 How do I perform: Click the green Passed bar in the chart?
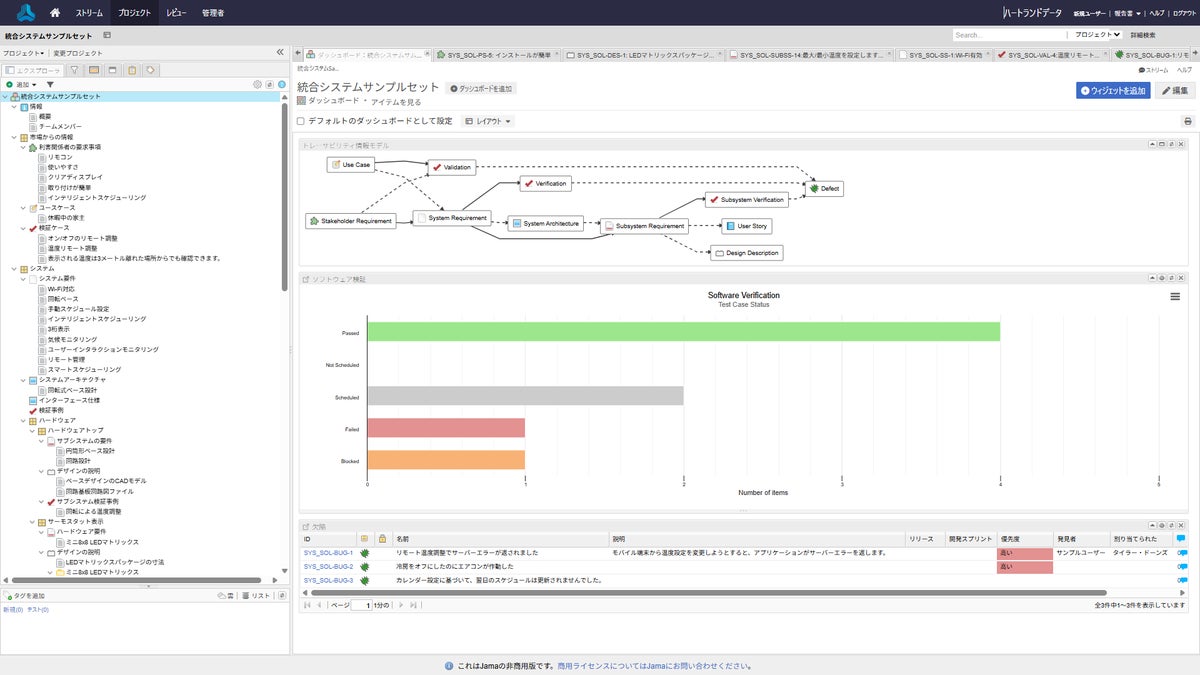684,332
